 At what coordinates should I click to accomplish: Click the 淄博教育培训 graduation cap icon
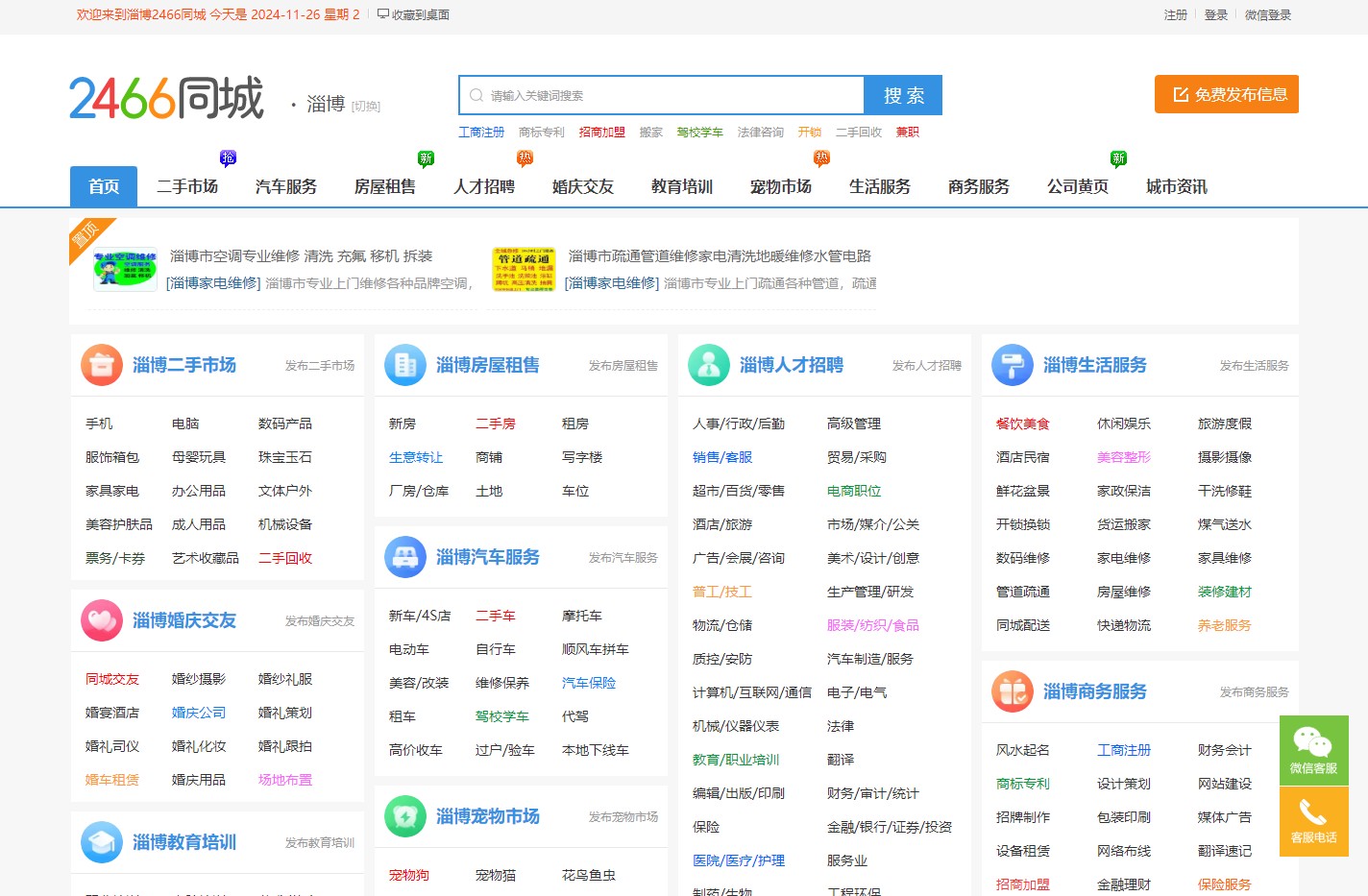(102, 842)
